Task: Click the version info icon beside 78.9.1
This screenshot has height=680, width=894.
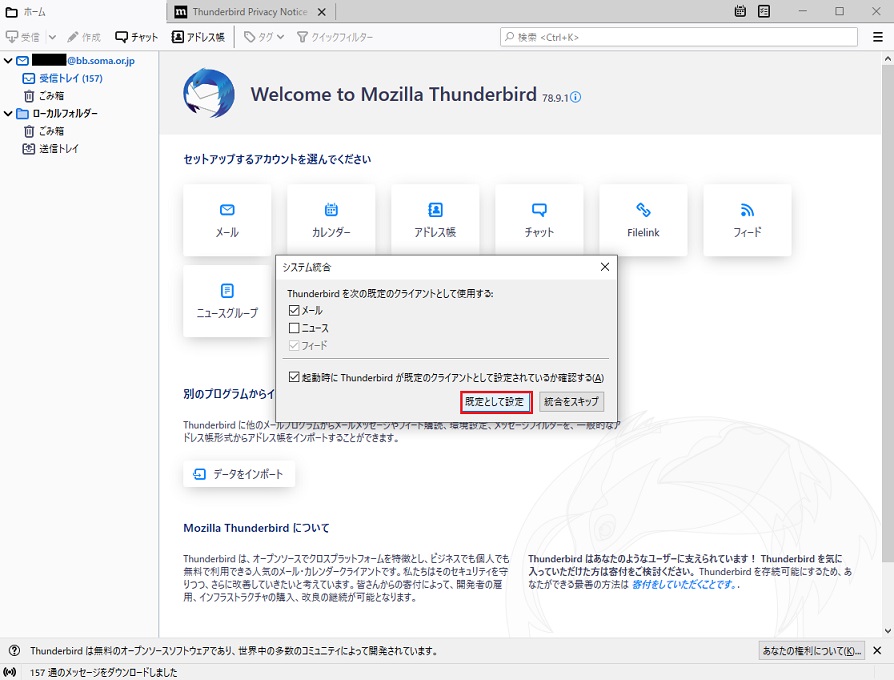Action: click(576, 97)
